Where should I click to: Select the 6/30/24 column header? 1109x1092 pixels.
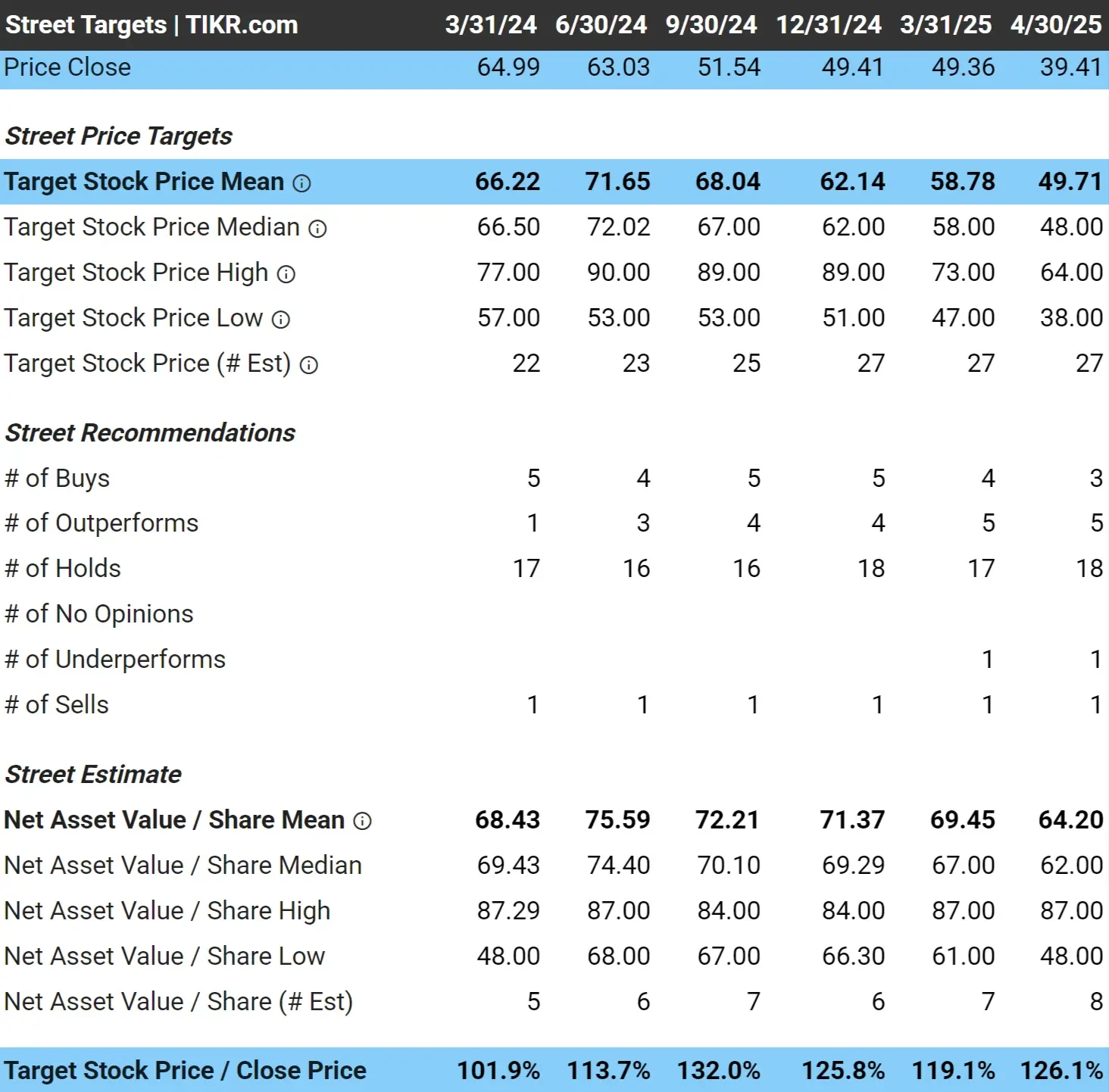coord(601,24)
